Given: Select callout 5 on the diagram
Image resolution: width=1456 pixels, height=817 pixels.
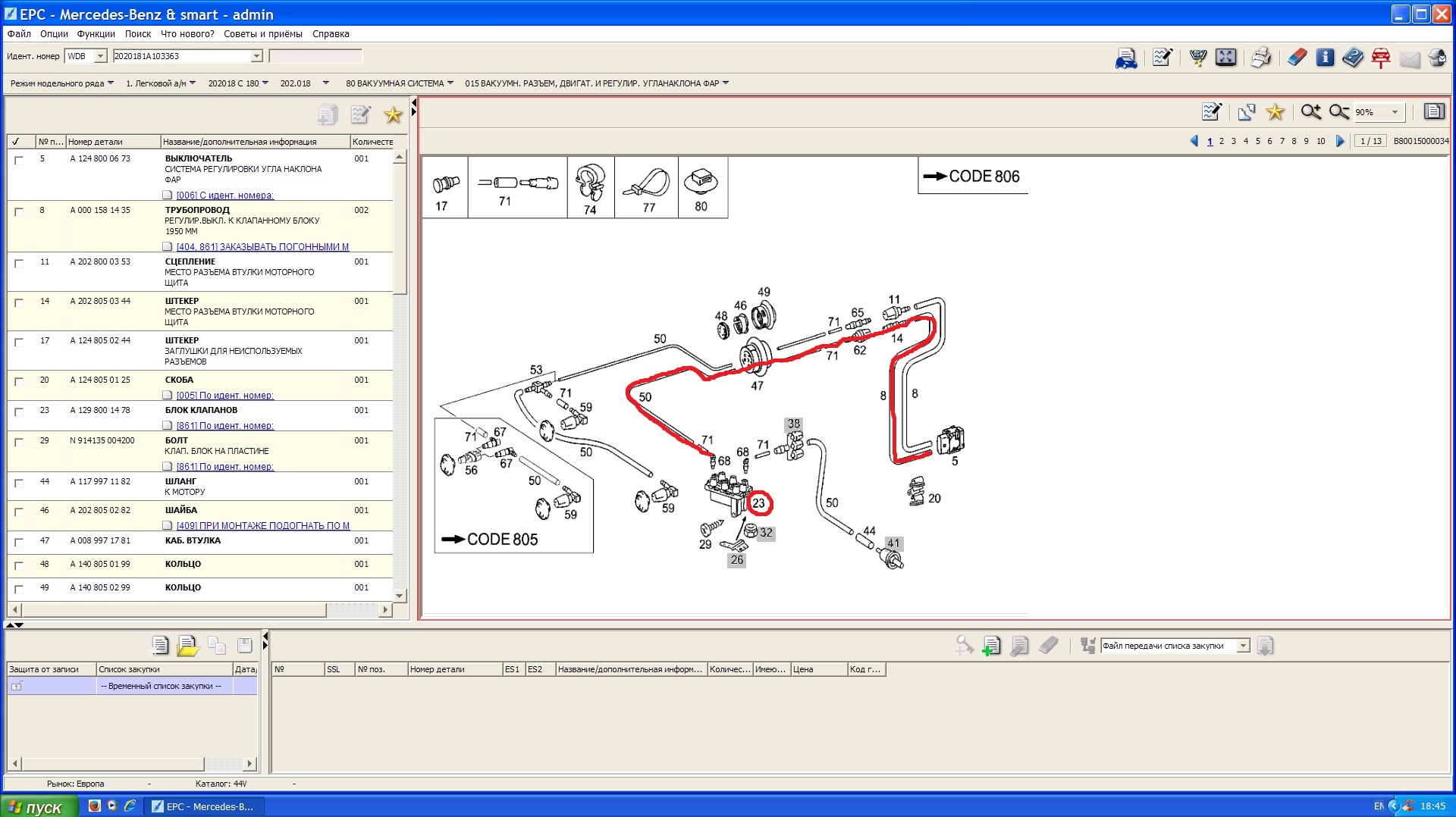Looking at the screenshot, I should pos(955,461).
